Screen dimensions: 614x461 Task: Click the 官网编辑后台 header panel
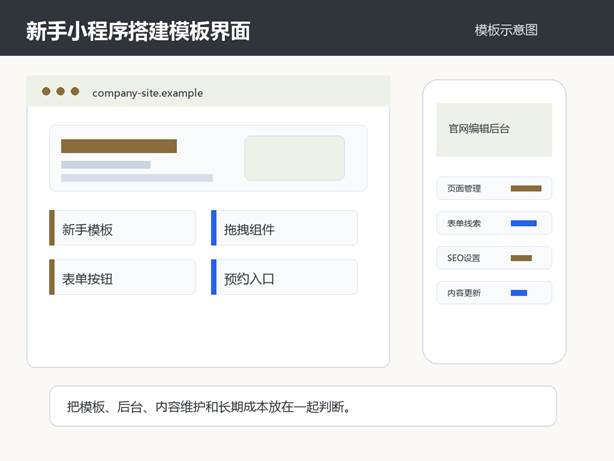[494, 130]
